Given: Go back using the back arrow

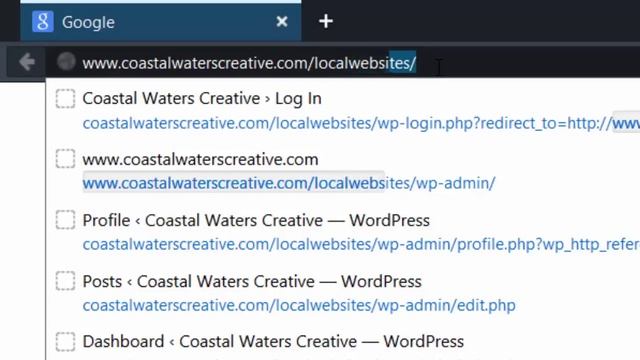Looking at the screenshot, I should pos(27,62).
